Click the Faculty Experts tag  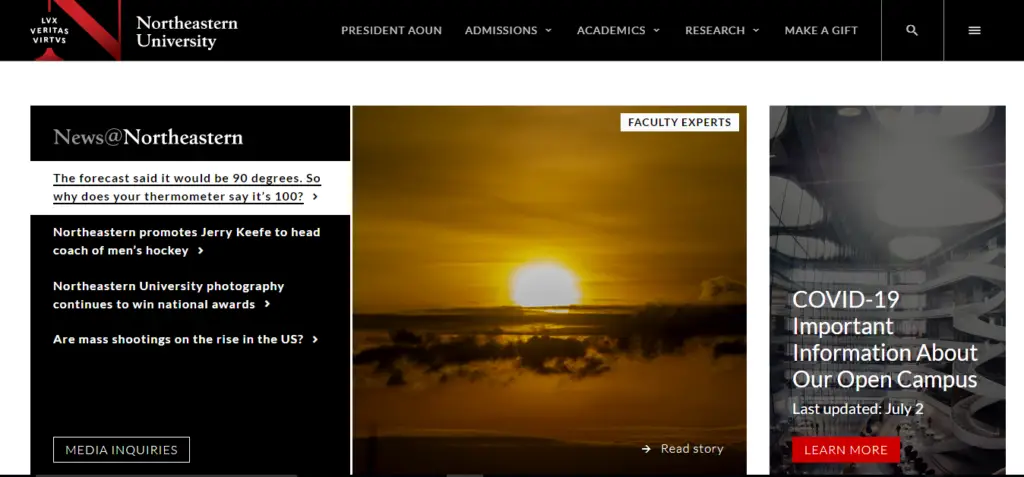[x=679, y=122]
